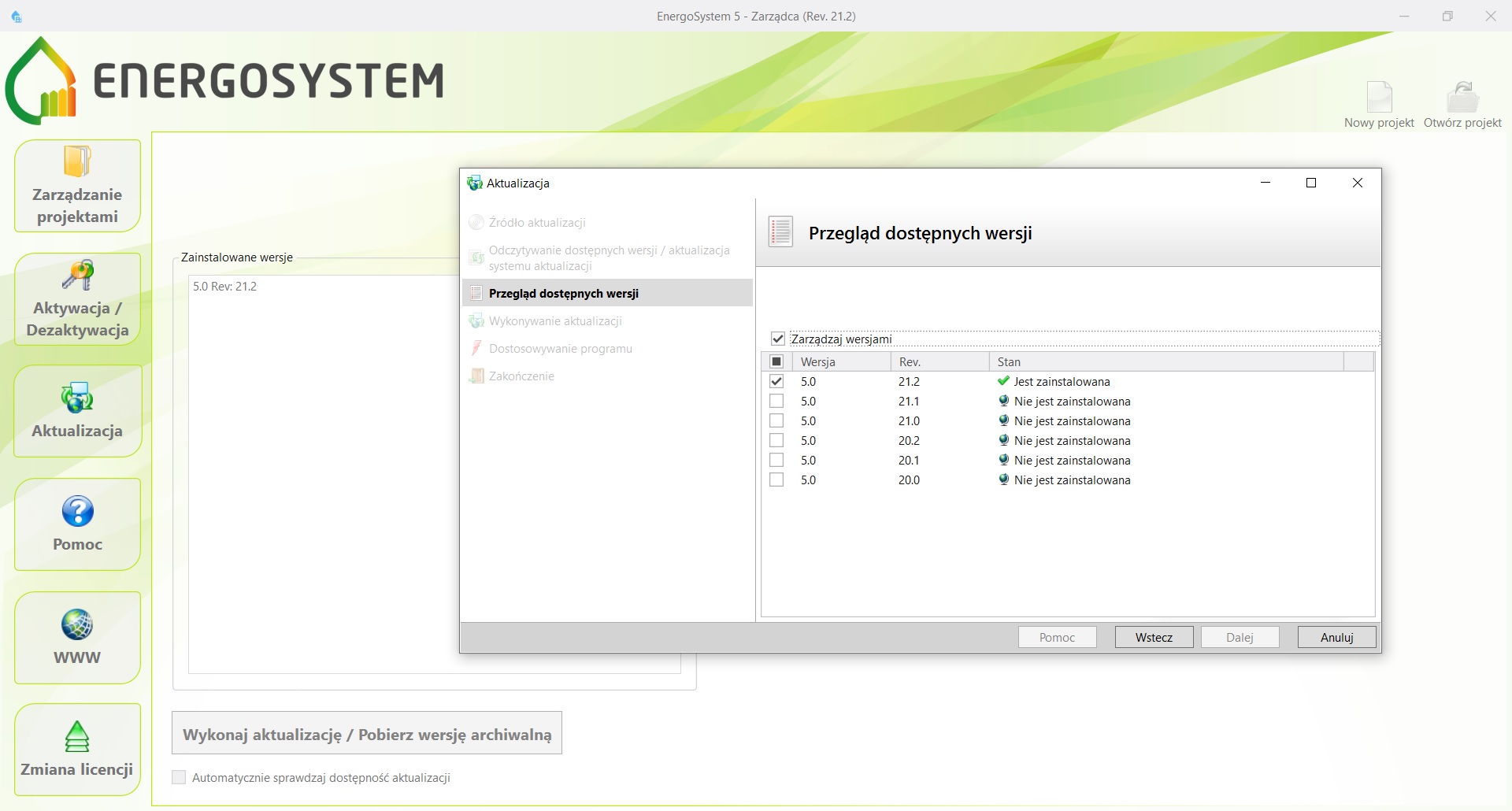Open Pomoc question mark icon in sidebar
The height and width of the screenshot is (811, 1512).
[77, 511]
